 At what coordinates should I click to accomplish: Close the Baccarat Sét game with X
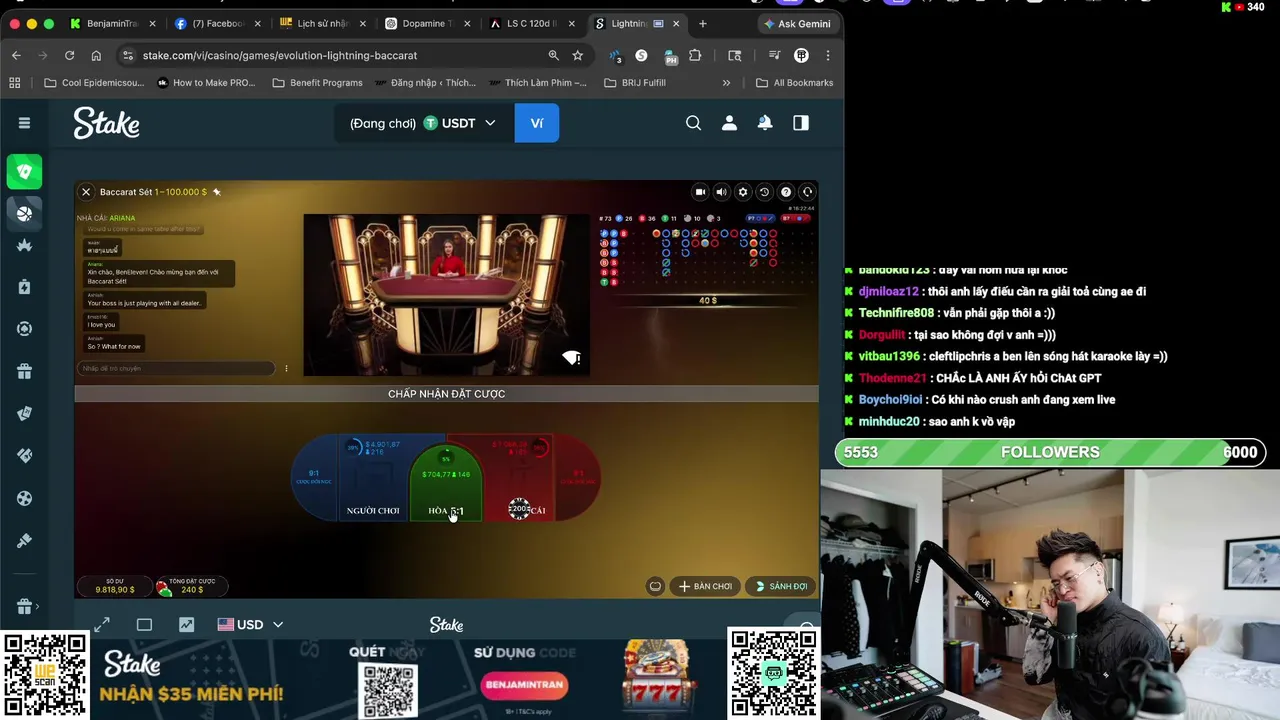86,192
